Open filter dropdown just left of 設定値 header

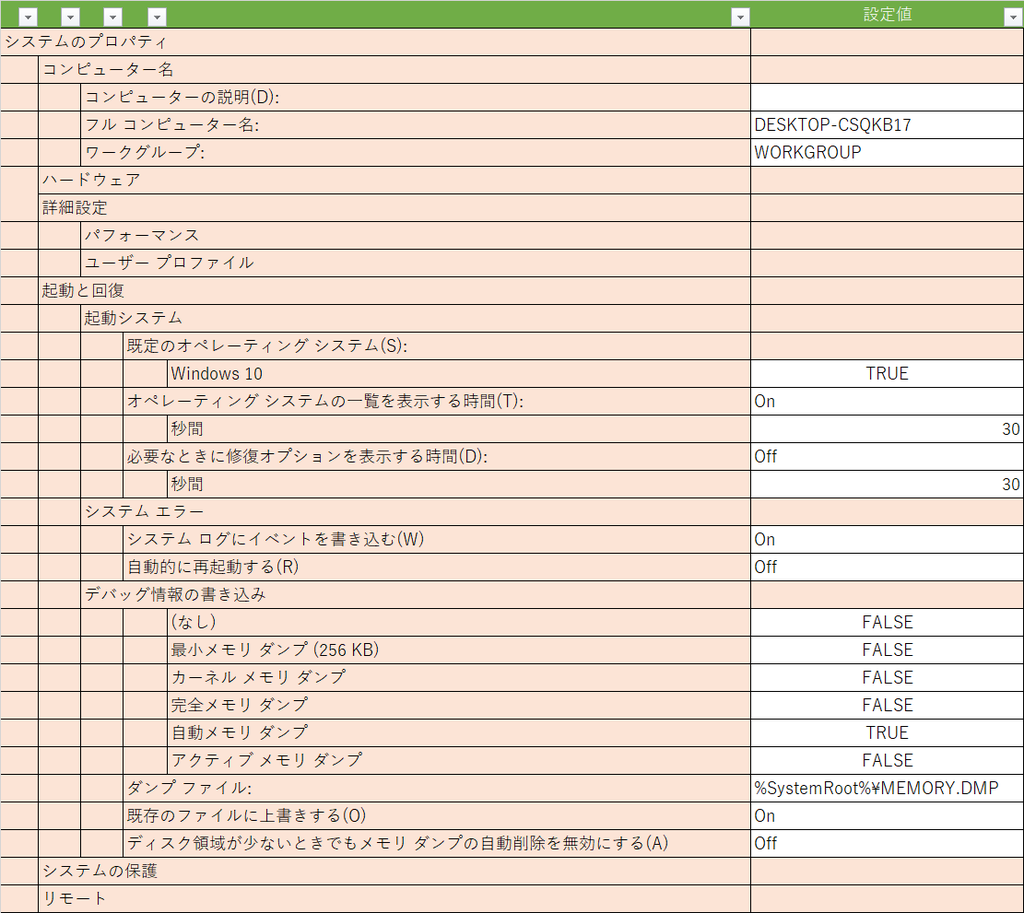point(740,17)
